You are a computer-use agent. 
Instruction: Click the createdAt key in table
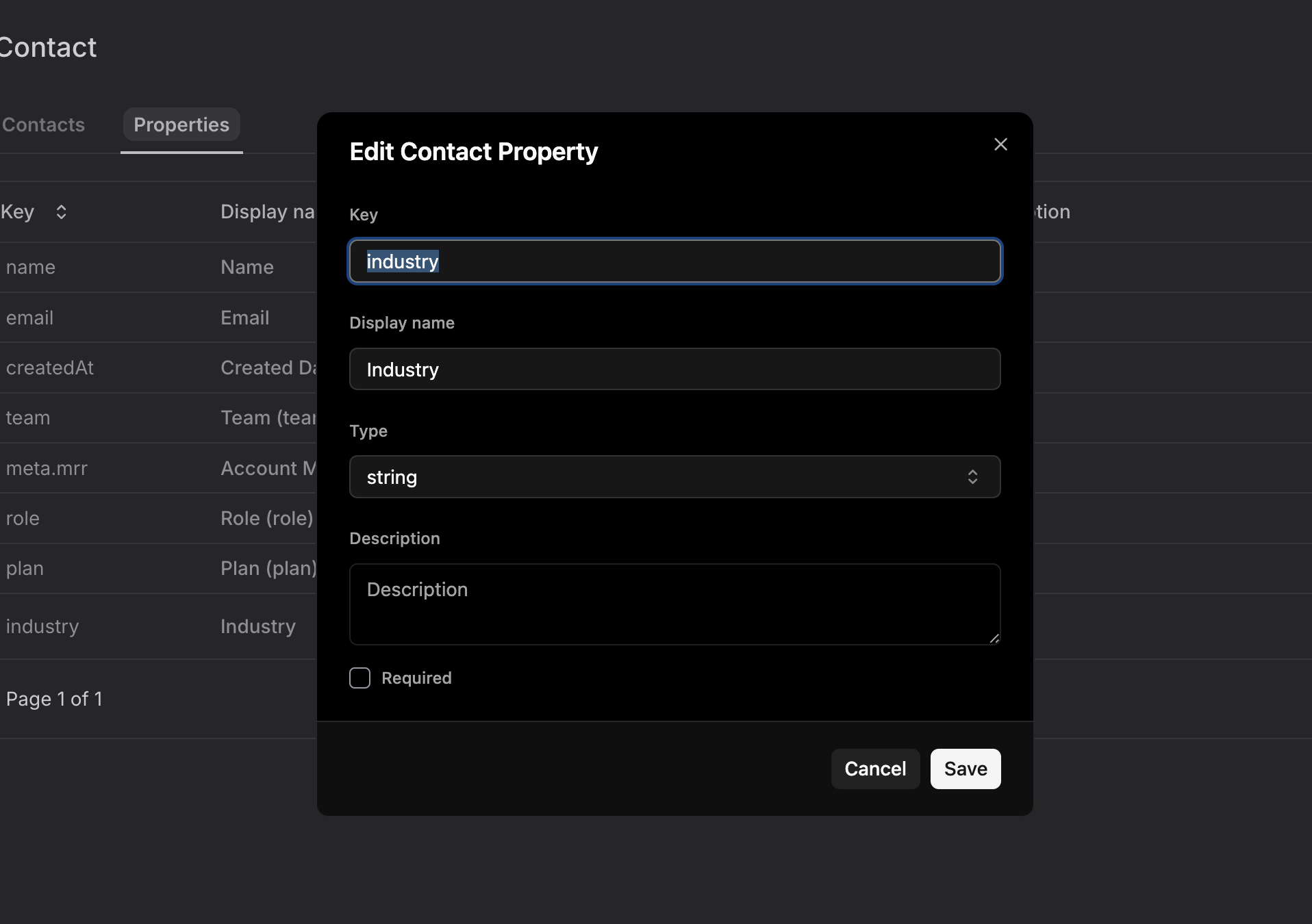(x=50, y=368)
